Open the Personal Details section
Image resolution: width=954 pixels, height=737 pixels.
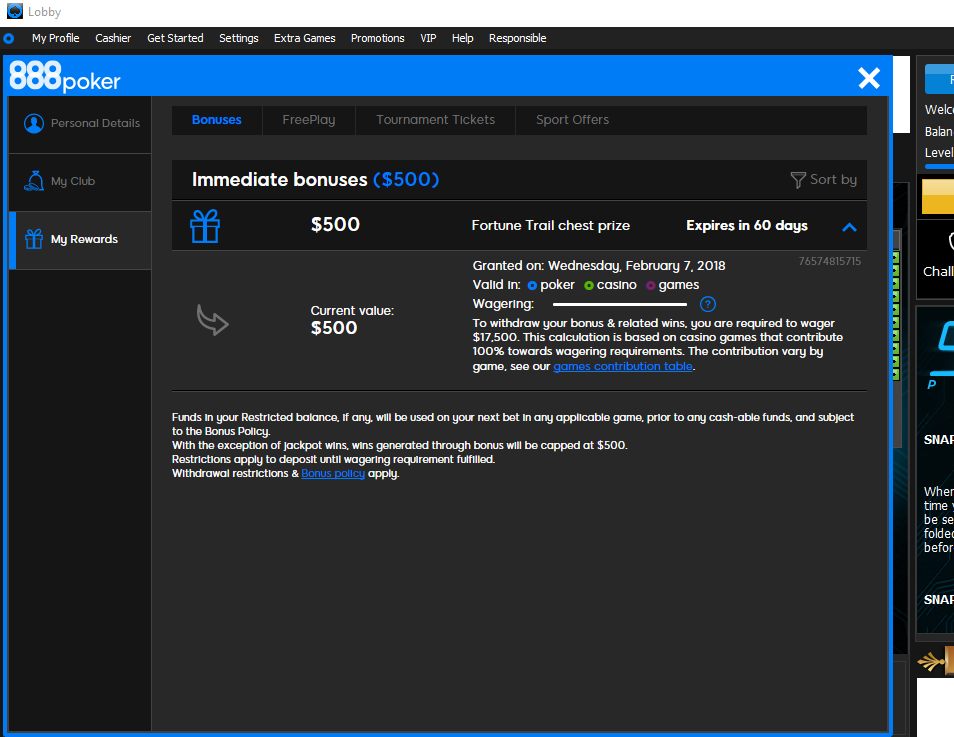[x=80, y=124]
